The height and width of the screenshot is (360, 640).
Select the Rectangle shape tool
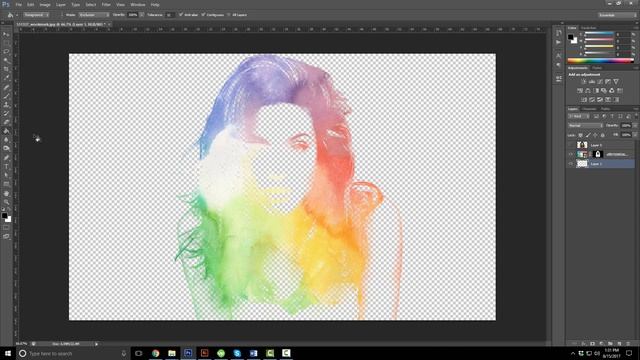tap(6, 184)
